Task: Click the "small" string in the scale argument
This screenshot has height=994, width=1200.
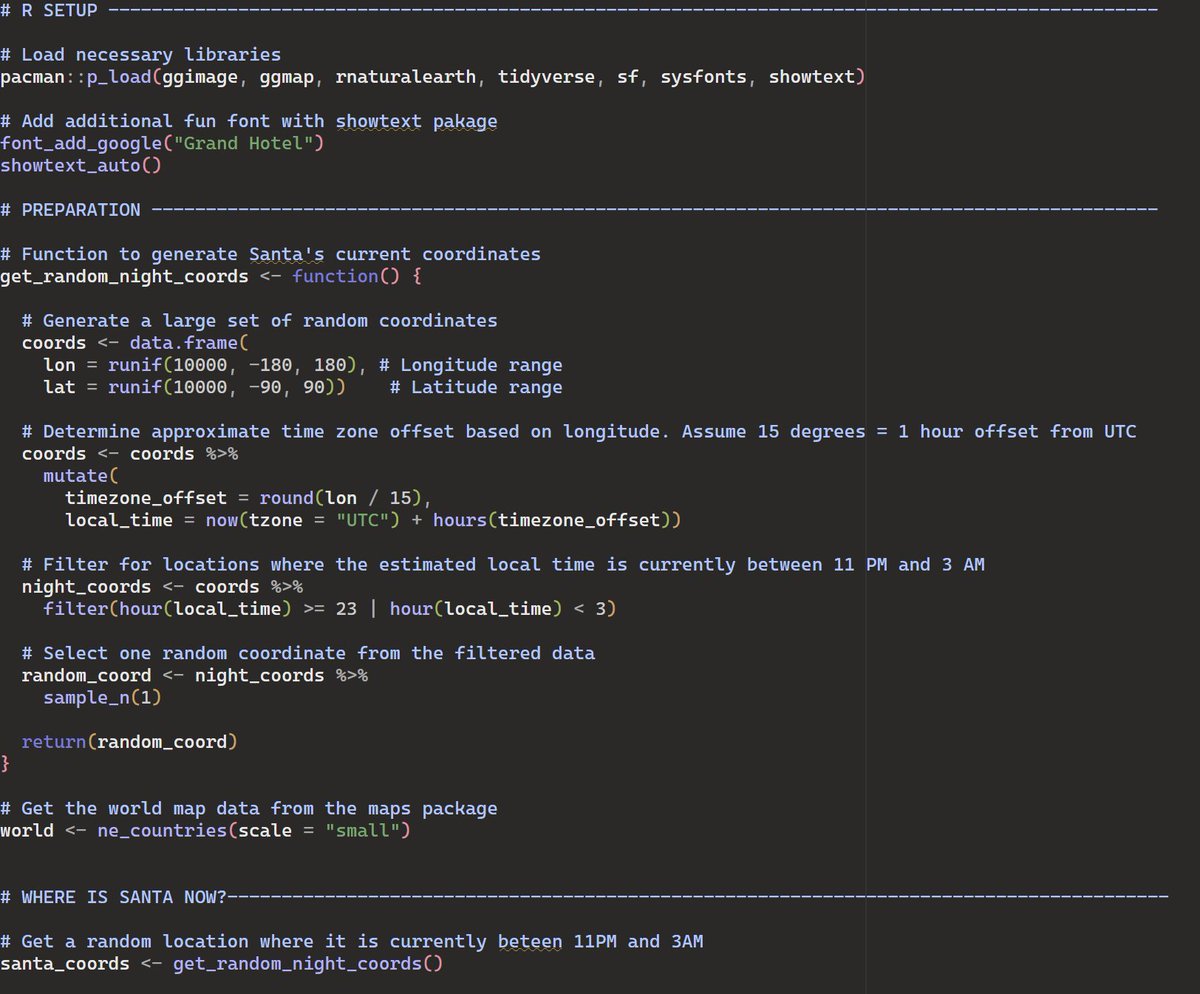Action: 363,830
